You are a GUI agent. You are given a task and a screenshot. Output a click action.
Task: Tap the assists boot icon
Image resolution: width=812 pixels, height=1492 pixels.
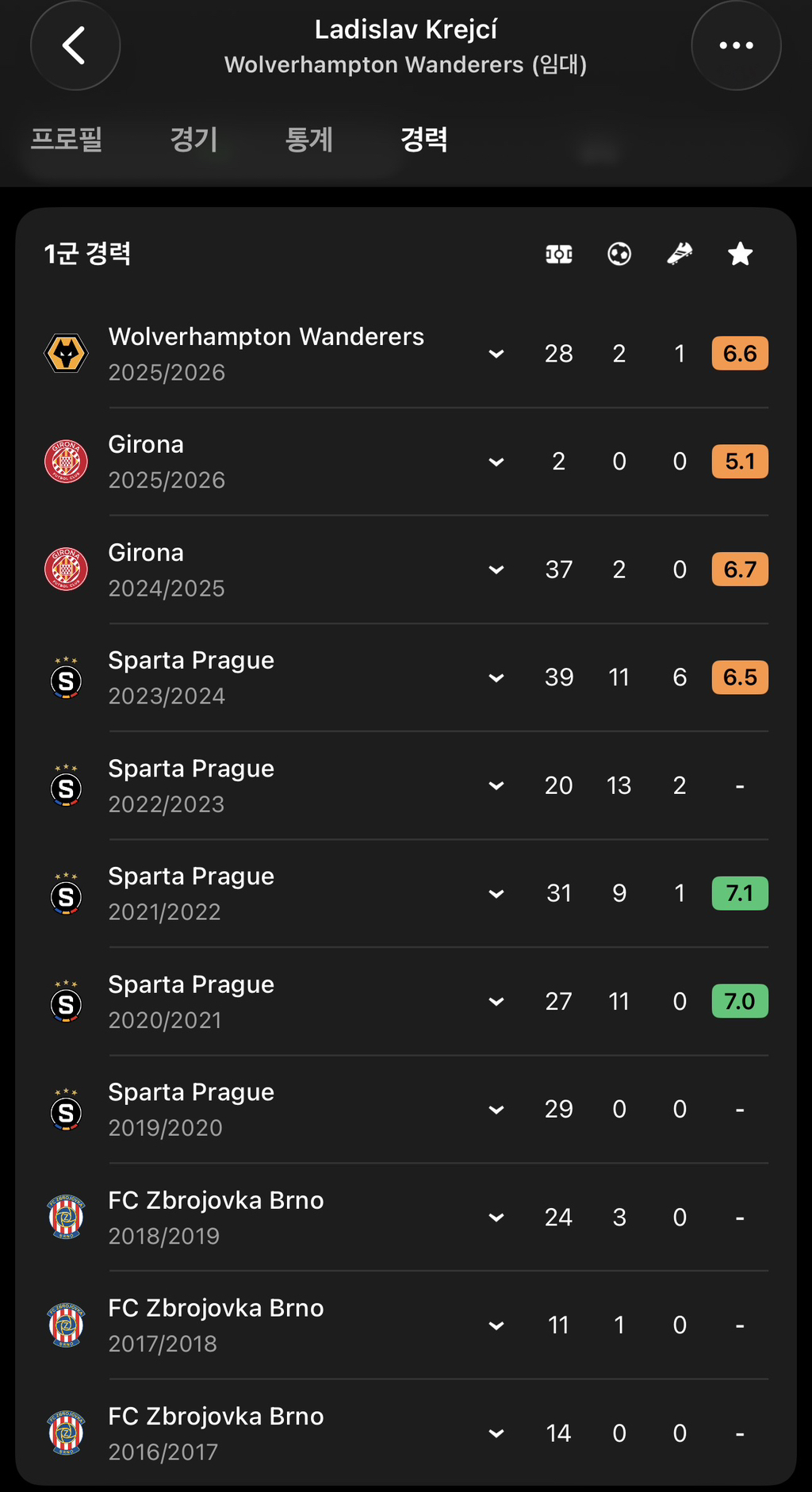[680, 255]
